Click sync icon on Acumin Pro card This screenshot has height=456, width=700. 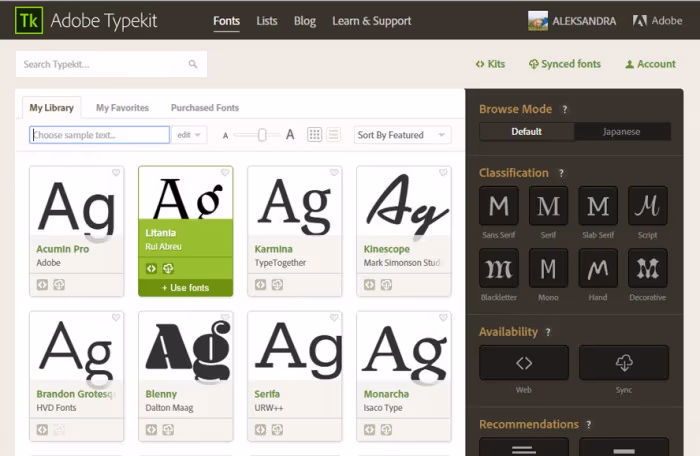coord(59,284)
